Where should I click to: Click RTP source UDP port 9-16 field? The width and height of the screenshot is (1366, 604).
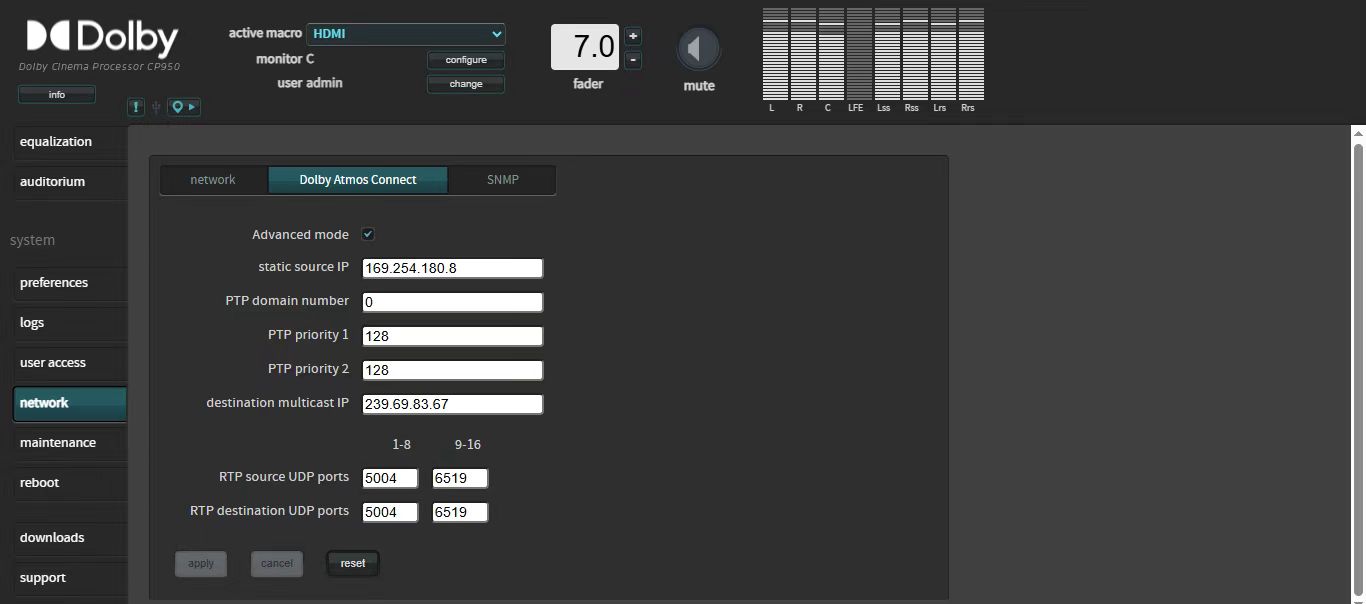click(460, 478)
